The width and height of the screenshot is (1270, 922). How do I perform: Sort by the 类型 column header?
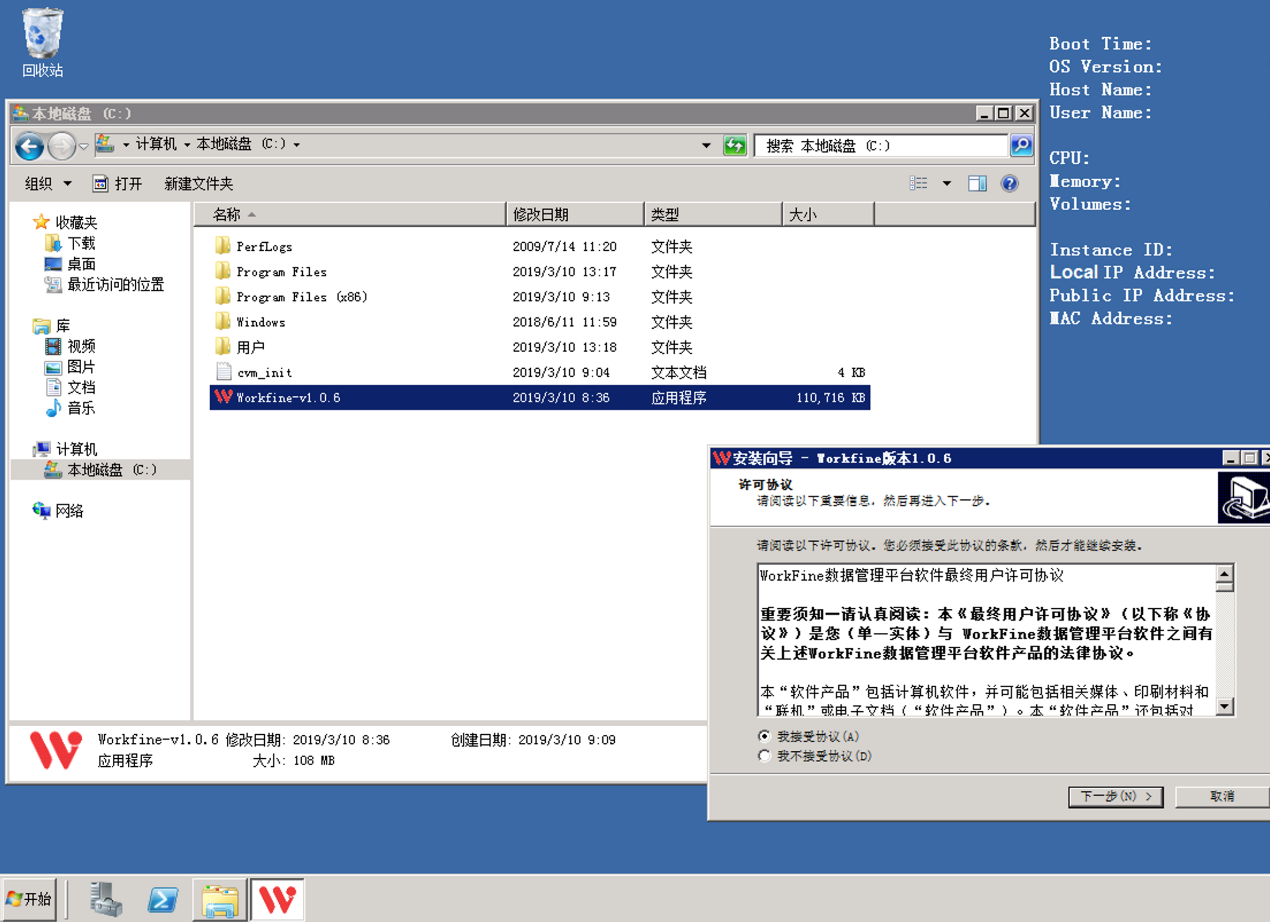pyautogui.click(x=713, y=214)
